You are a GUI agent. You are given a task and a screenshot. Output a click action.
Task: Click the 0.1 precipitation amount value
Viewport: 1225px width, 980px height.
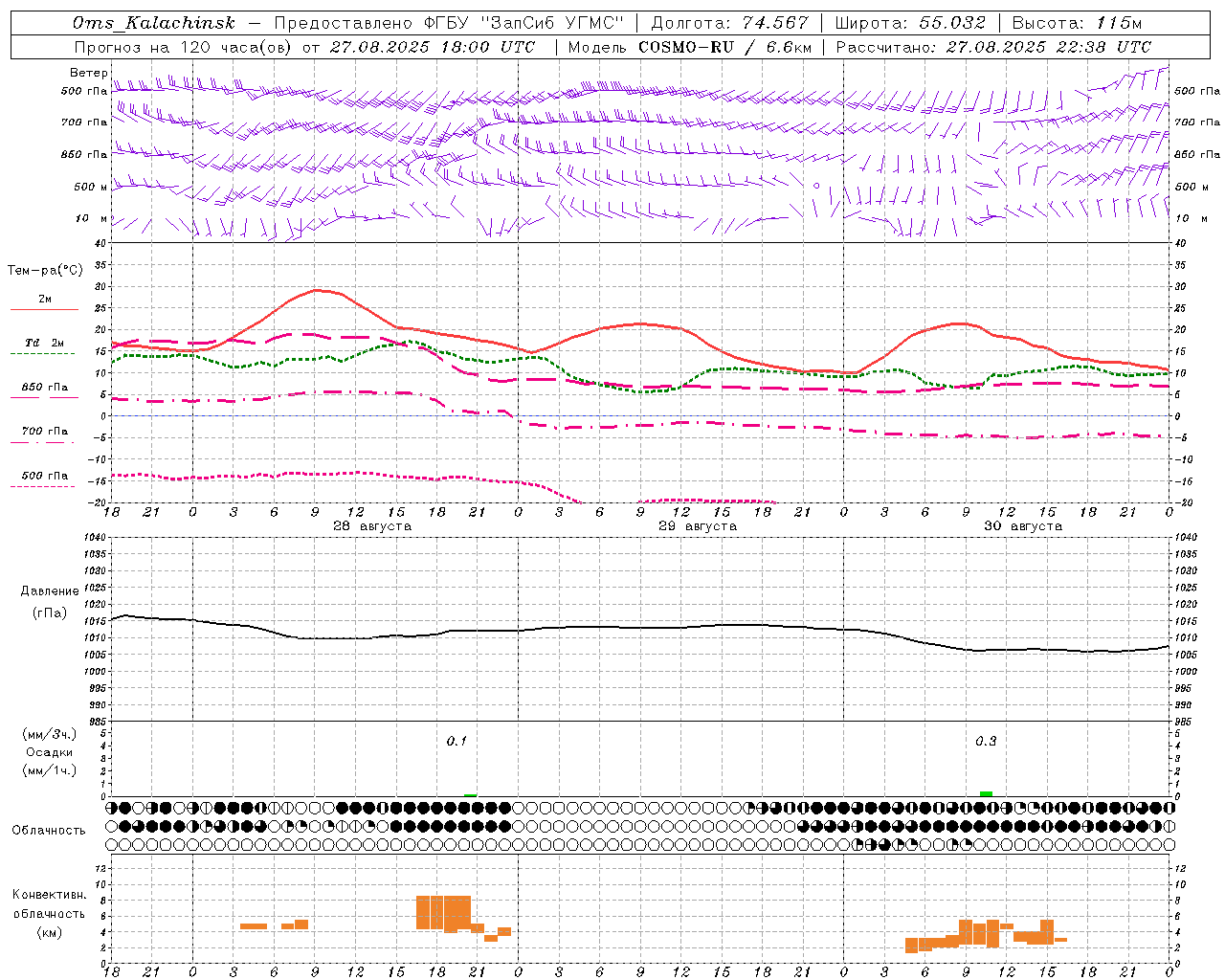(x=457, y=742)
